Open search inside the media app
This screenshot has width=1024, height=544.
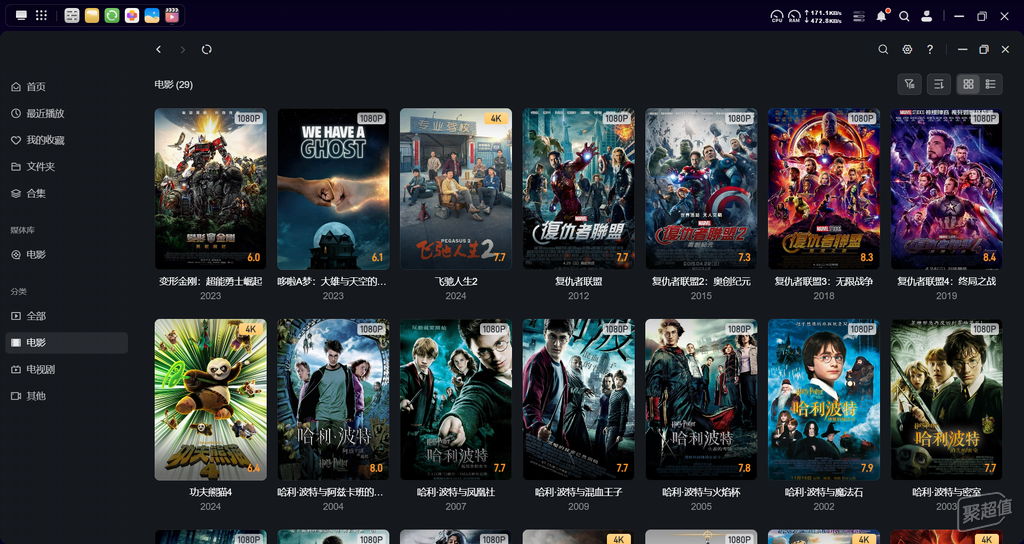[883, 50]
